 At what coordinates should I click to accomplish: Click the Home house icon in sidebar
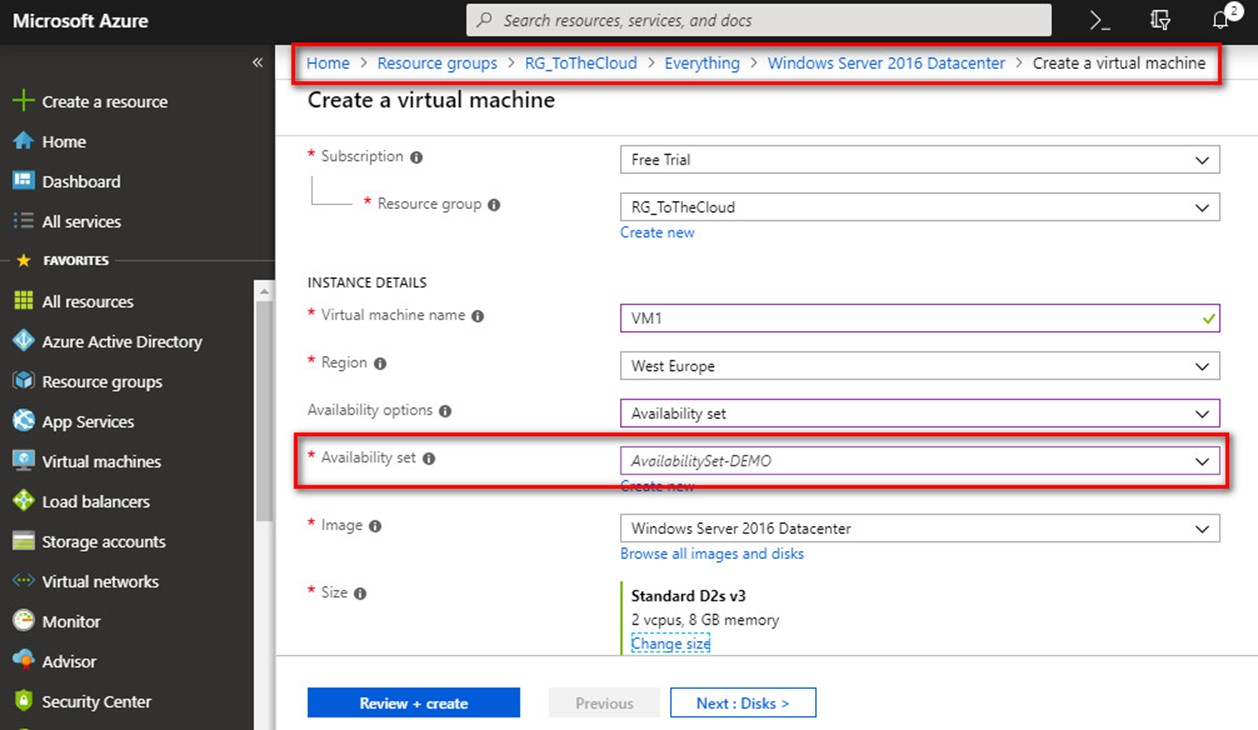tap(23, 141)
